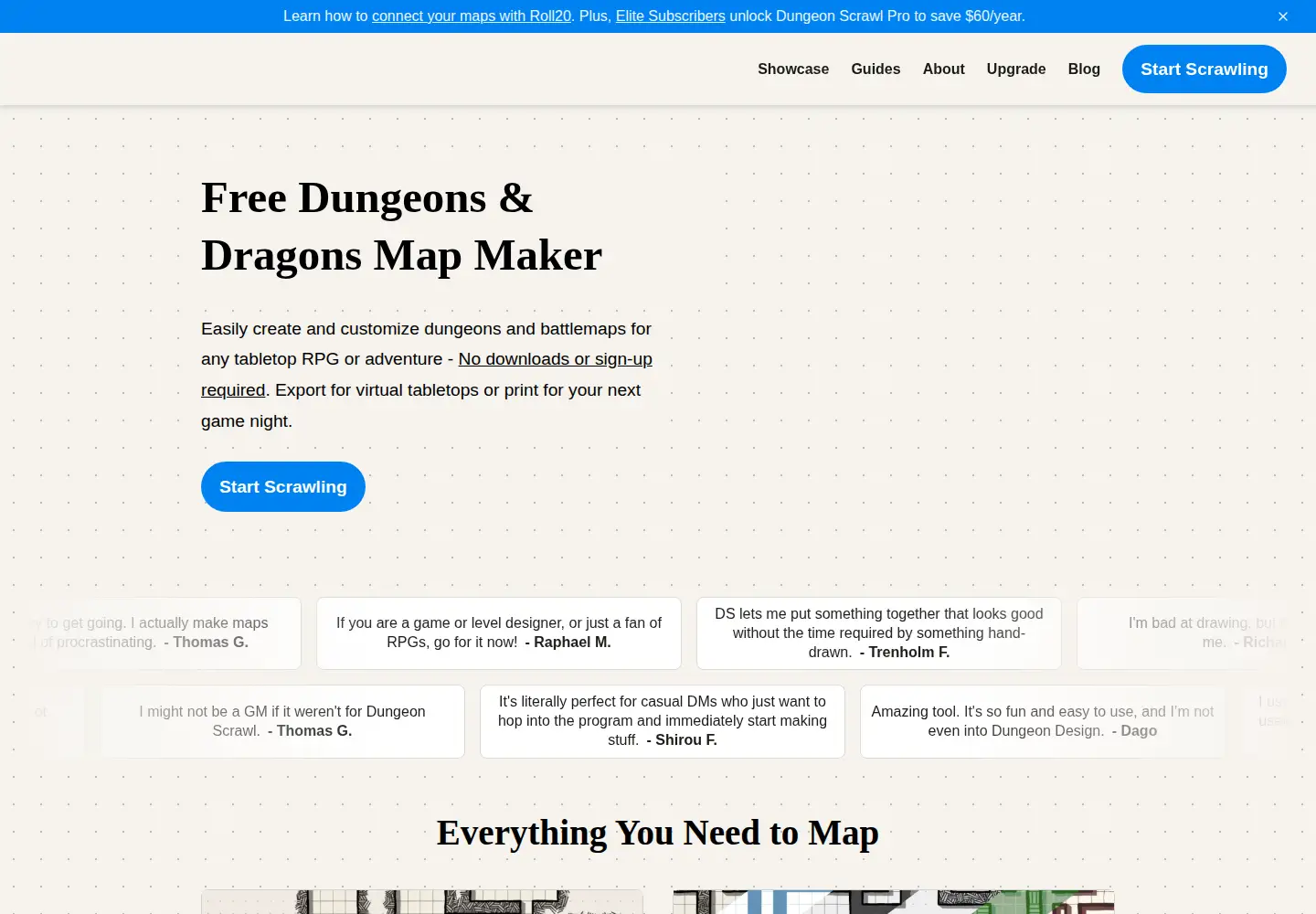Click the 'Everything You Need to Map' heading

pos(658,833)
